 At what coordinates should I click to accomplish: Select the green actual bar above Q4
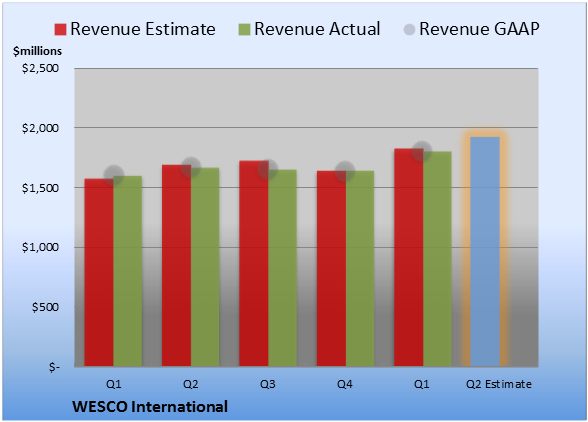click(x=360, y=269)
